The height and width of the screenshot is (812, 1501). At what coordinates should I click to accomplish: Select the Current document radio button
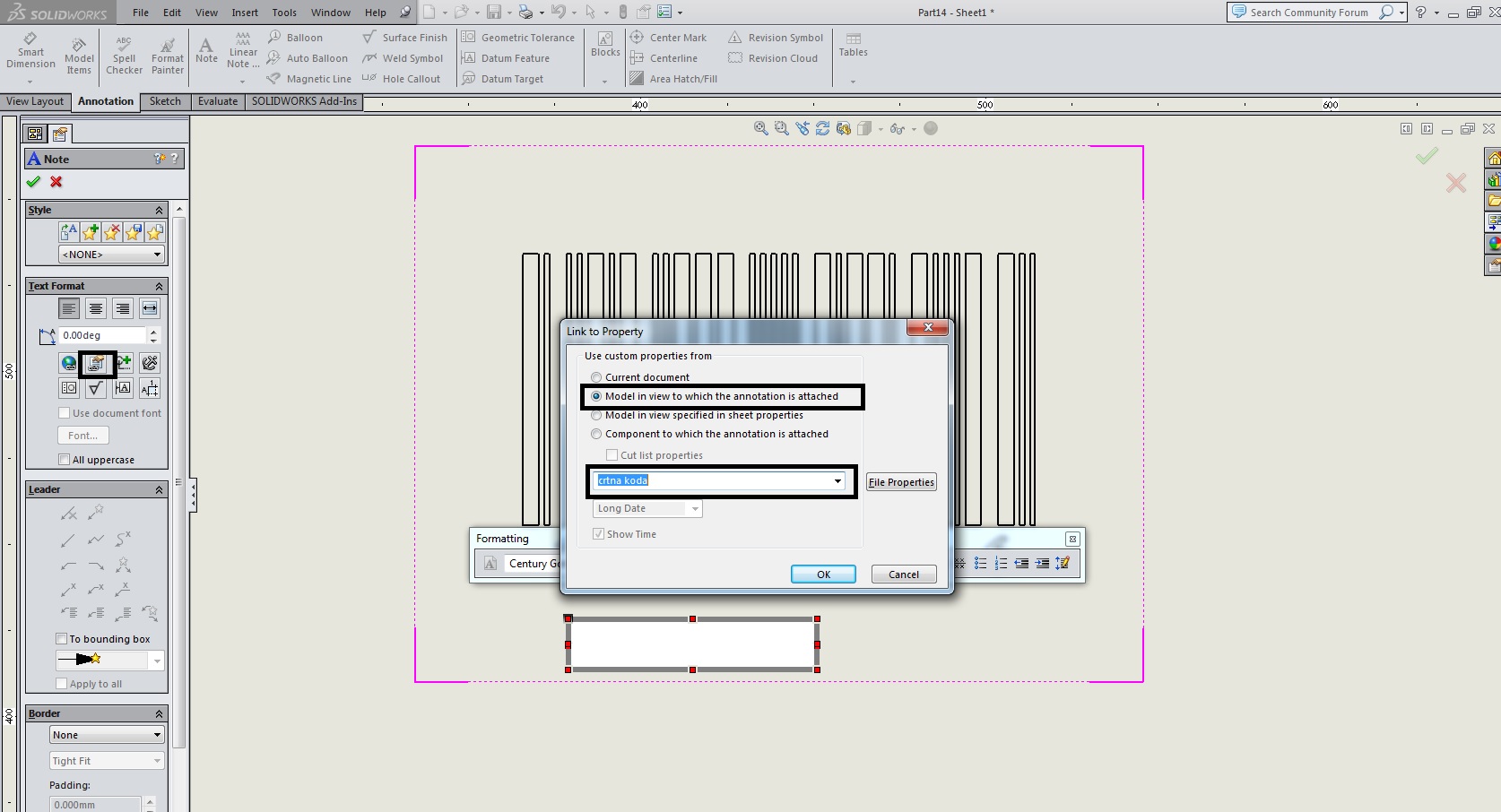coord(596,377)
